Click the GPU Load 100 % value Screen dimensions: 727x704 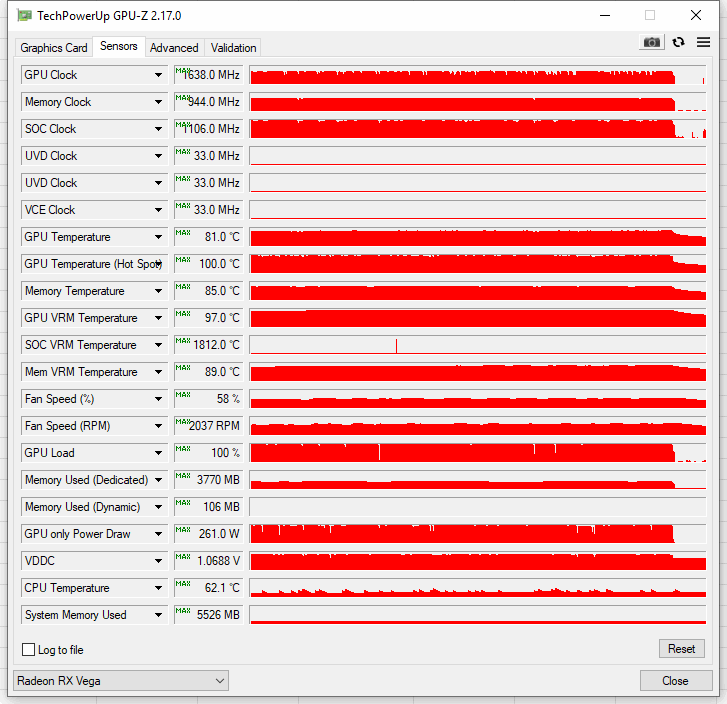click(209, 453)
